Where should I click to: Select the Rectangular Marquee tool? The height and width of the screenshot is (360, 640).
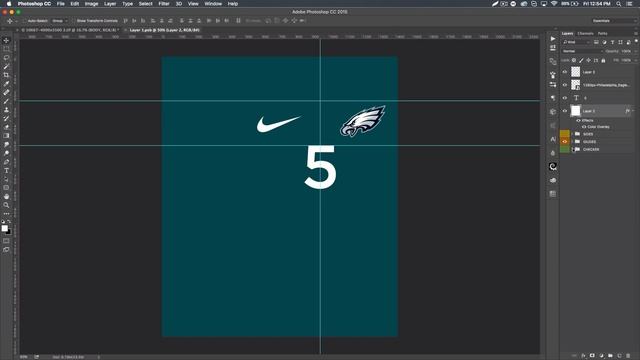pyautogui.click(x=6, y=49)
